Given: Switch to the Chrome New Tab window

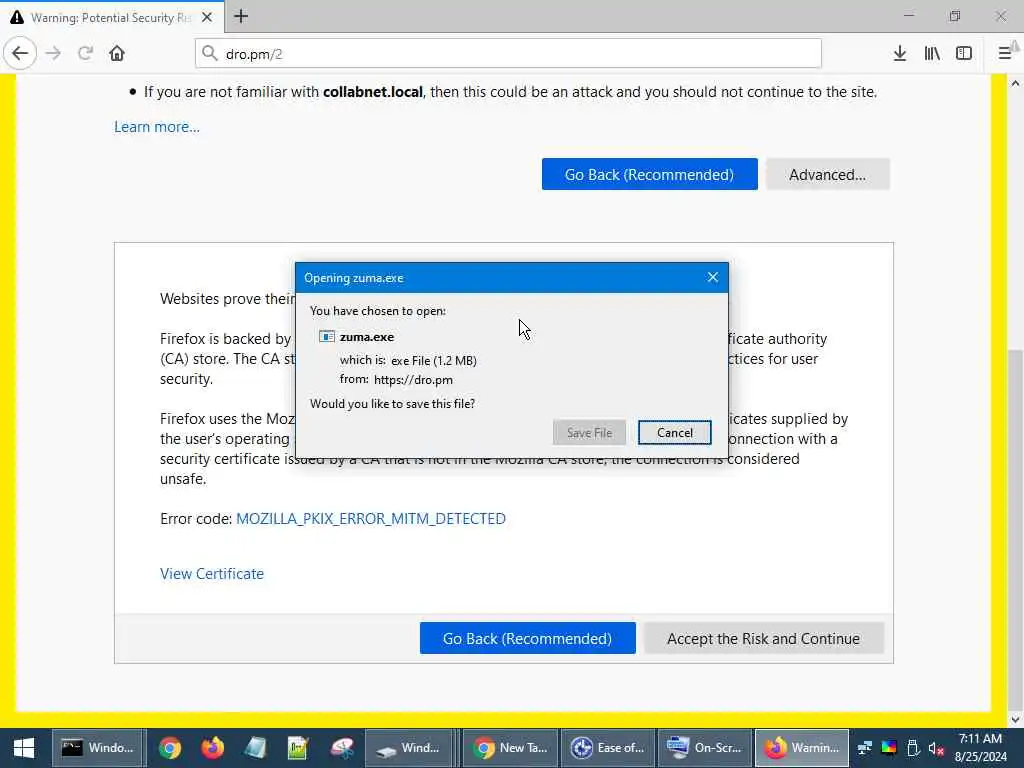Looking at the screenshot, I should [x=510, y=748].
